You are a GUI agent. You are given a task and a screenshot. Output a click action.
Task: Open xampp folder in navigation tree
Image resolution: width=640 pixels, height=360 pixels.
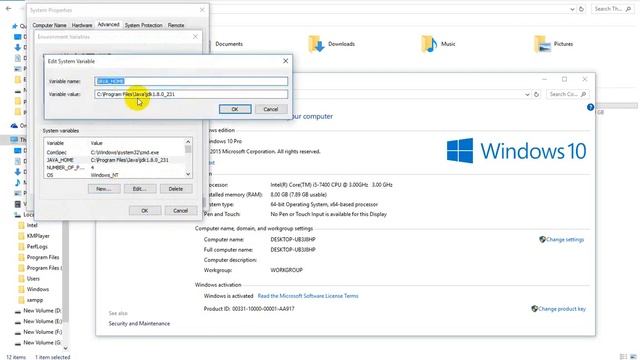tap(35, 300)
